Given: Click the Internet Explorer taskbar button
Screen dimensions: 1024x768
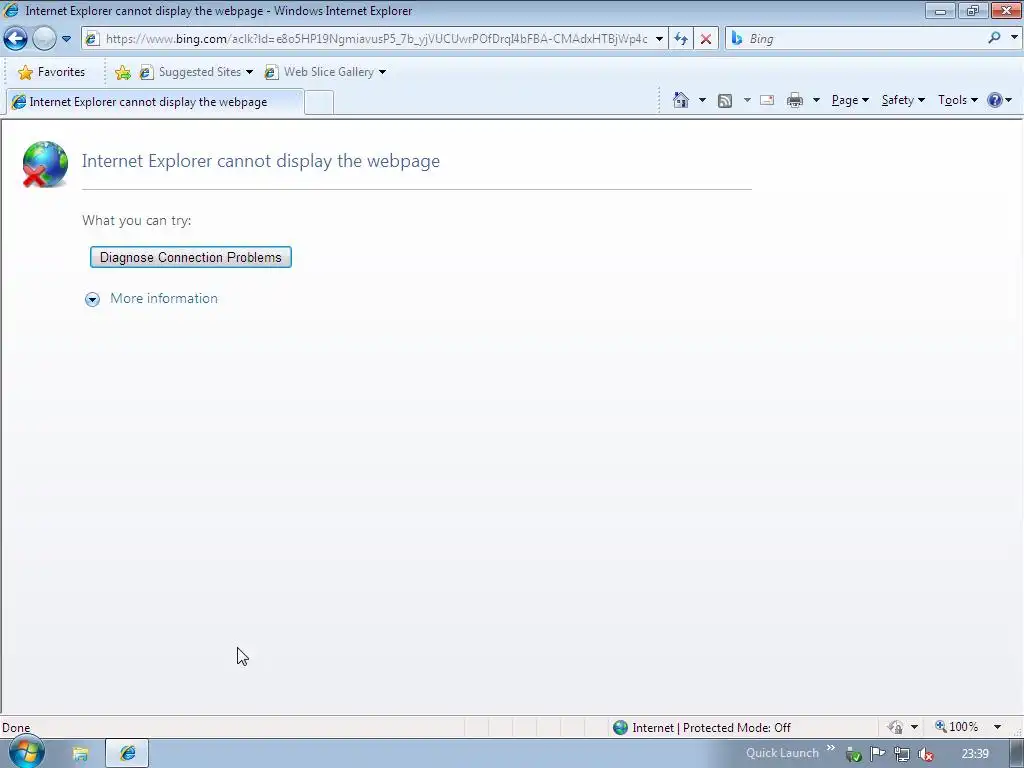Looking at the screenshot, I should click(127, 754).
